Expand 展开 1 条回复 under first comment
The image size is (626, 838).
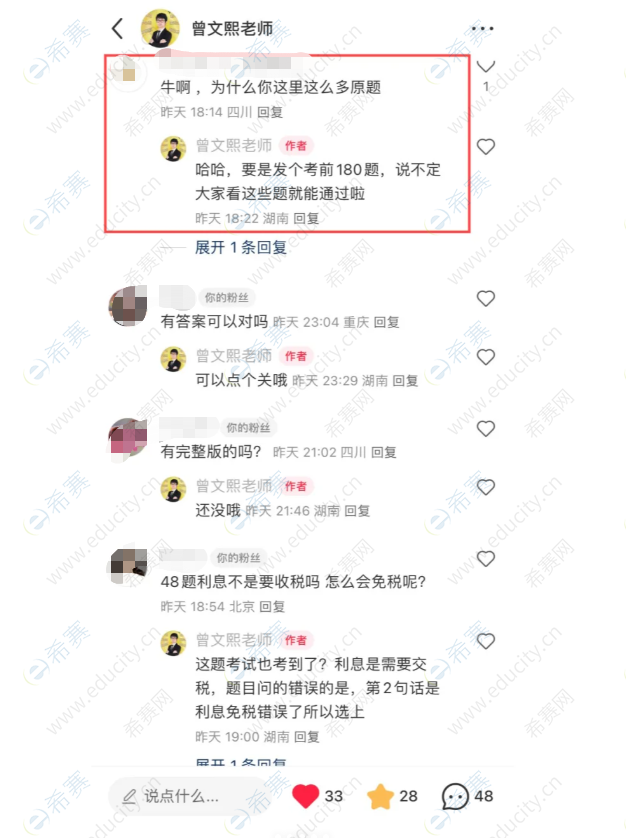tap(241, 247)
